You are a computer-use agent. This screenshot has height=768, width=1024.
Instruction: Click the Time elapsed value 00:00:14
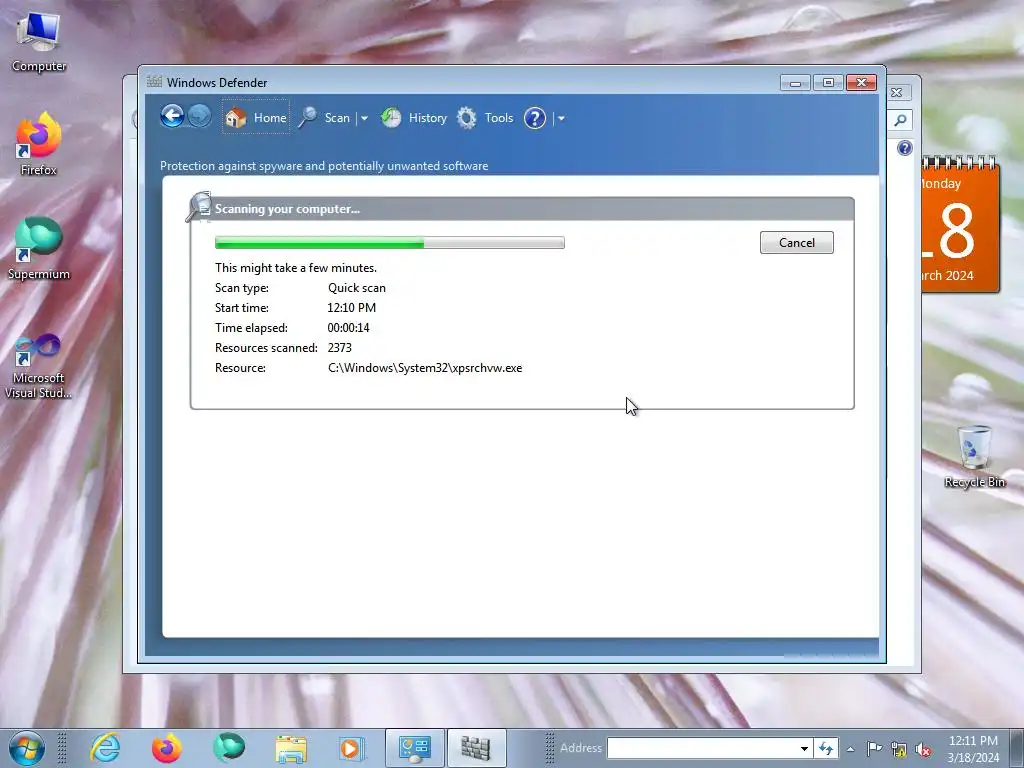349,328
